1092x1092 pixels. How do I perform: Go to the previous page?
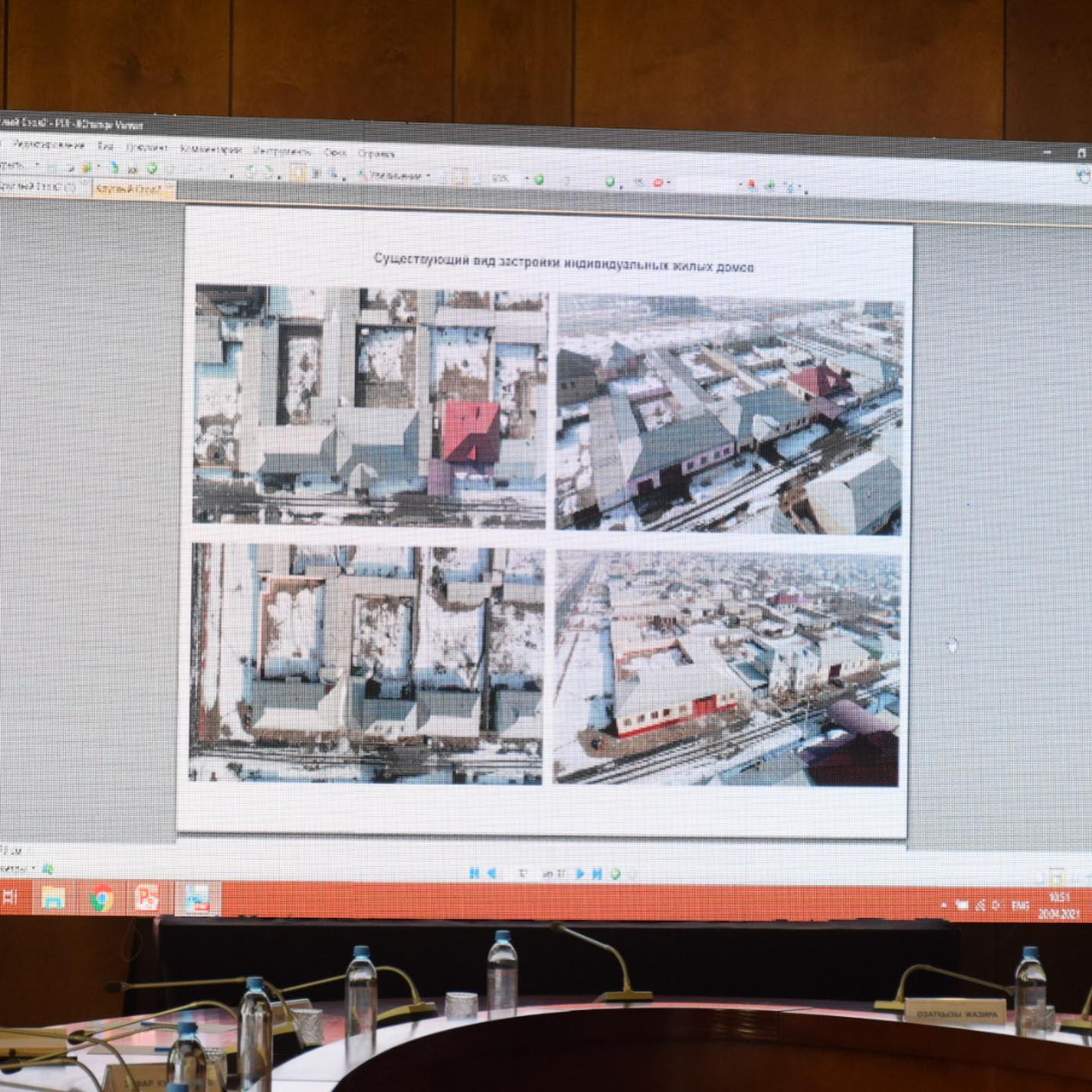pyautogui.click(x=491, y=873)
